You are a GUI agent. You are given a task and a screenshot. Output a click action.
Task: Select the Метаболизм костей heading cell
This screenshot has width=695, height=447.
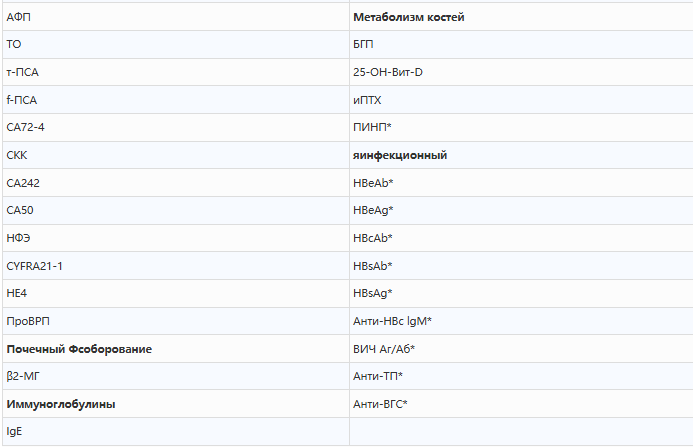point(521,17)
